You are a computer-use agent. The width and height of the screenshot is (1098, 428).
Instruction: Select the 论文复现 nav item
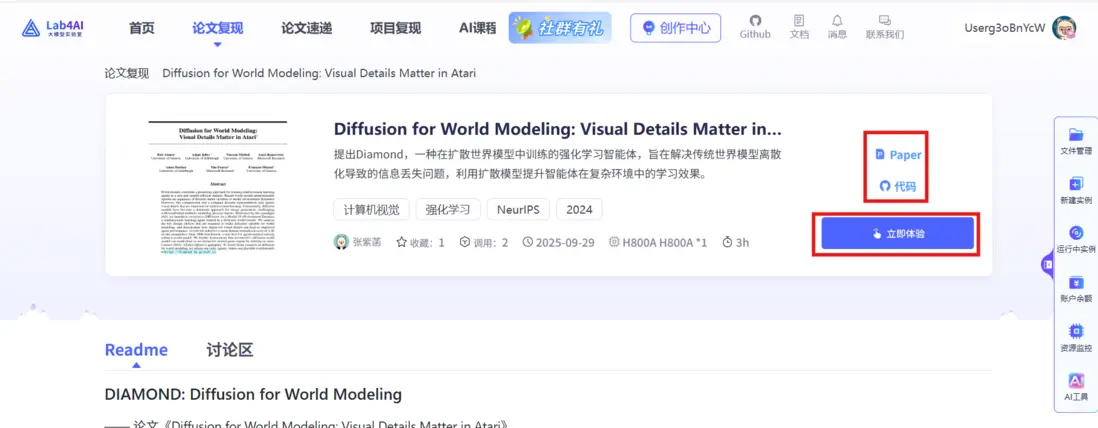[x=217, y=29]
